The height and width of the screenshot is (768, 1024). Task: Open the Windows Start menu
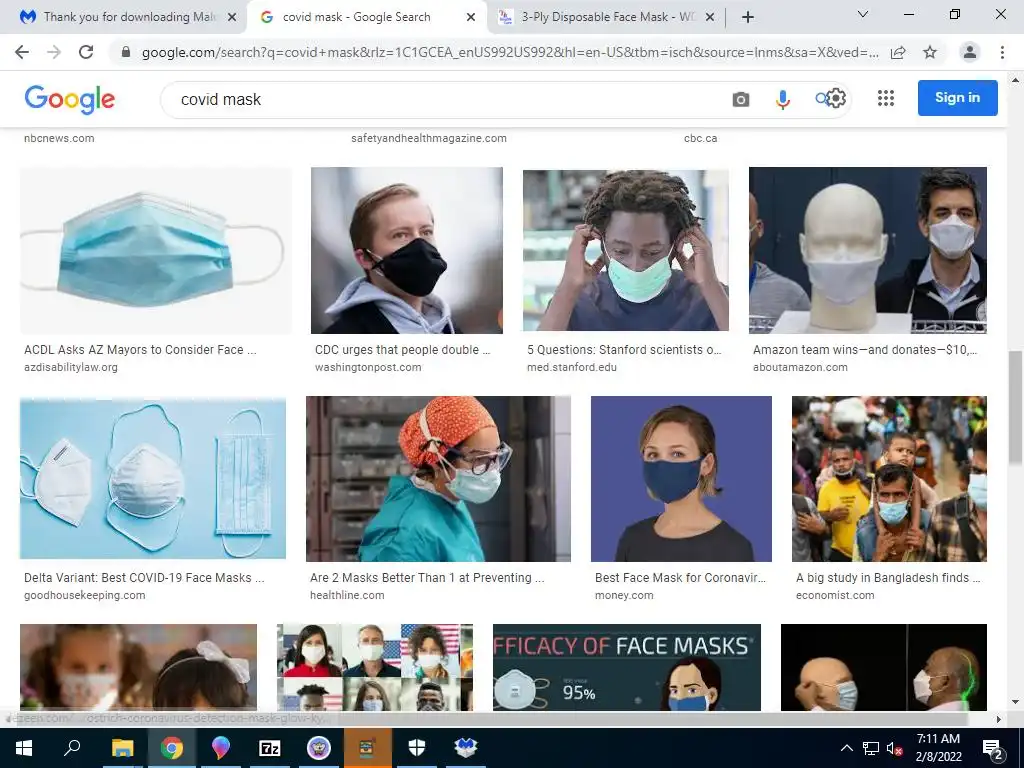pos(24,748)
